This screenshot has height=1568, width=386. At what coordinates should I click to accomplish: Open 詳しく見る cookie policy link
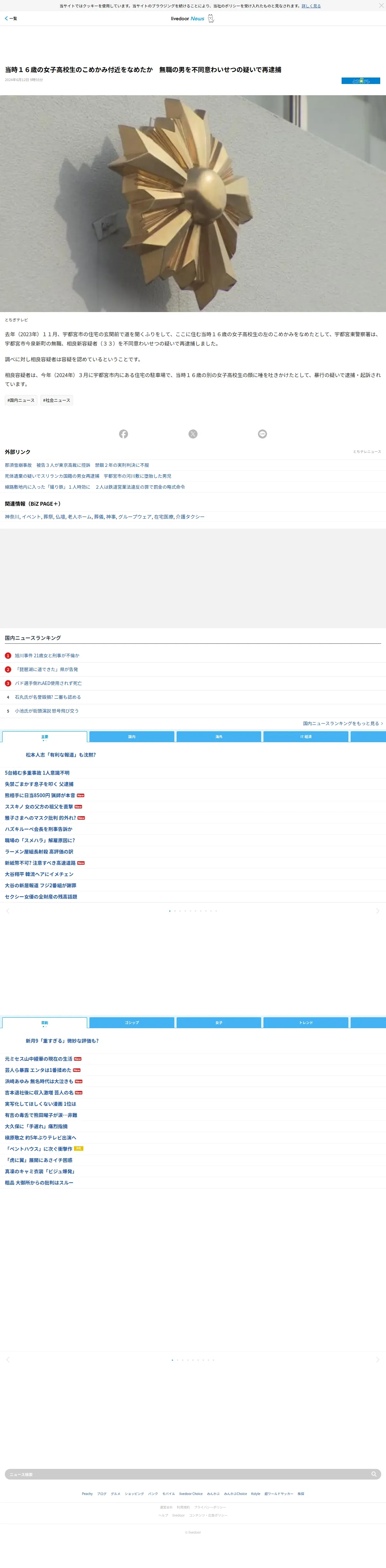point(311,6)
